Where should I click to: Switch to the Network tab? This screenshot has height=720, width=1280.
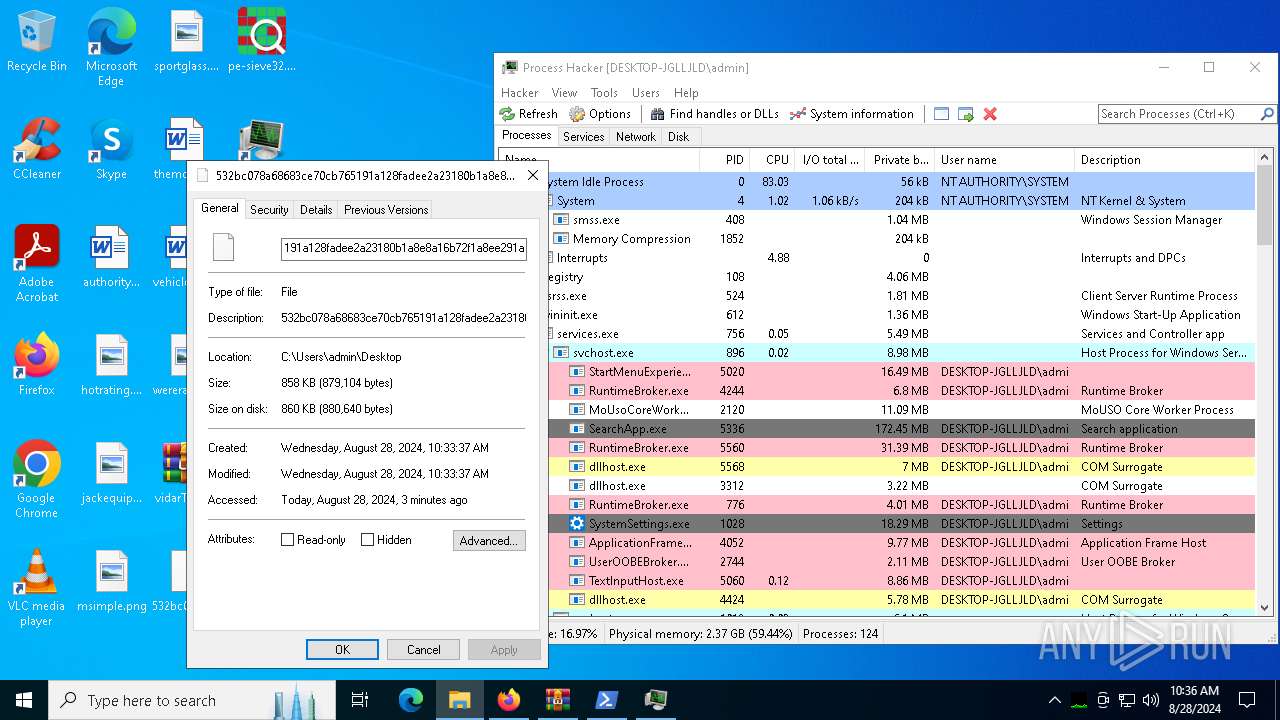click(x=636, y=137)
